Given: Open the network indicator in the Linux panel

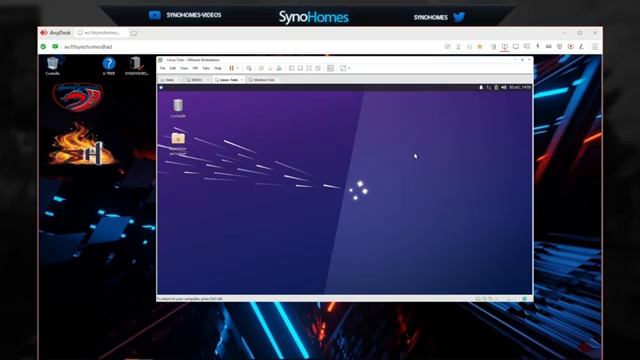Looking at the screenshot, I should pos(489,87).
